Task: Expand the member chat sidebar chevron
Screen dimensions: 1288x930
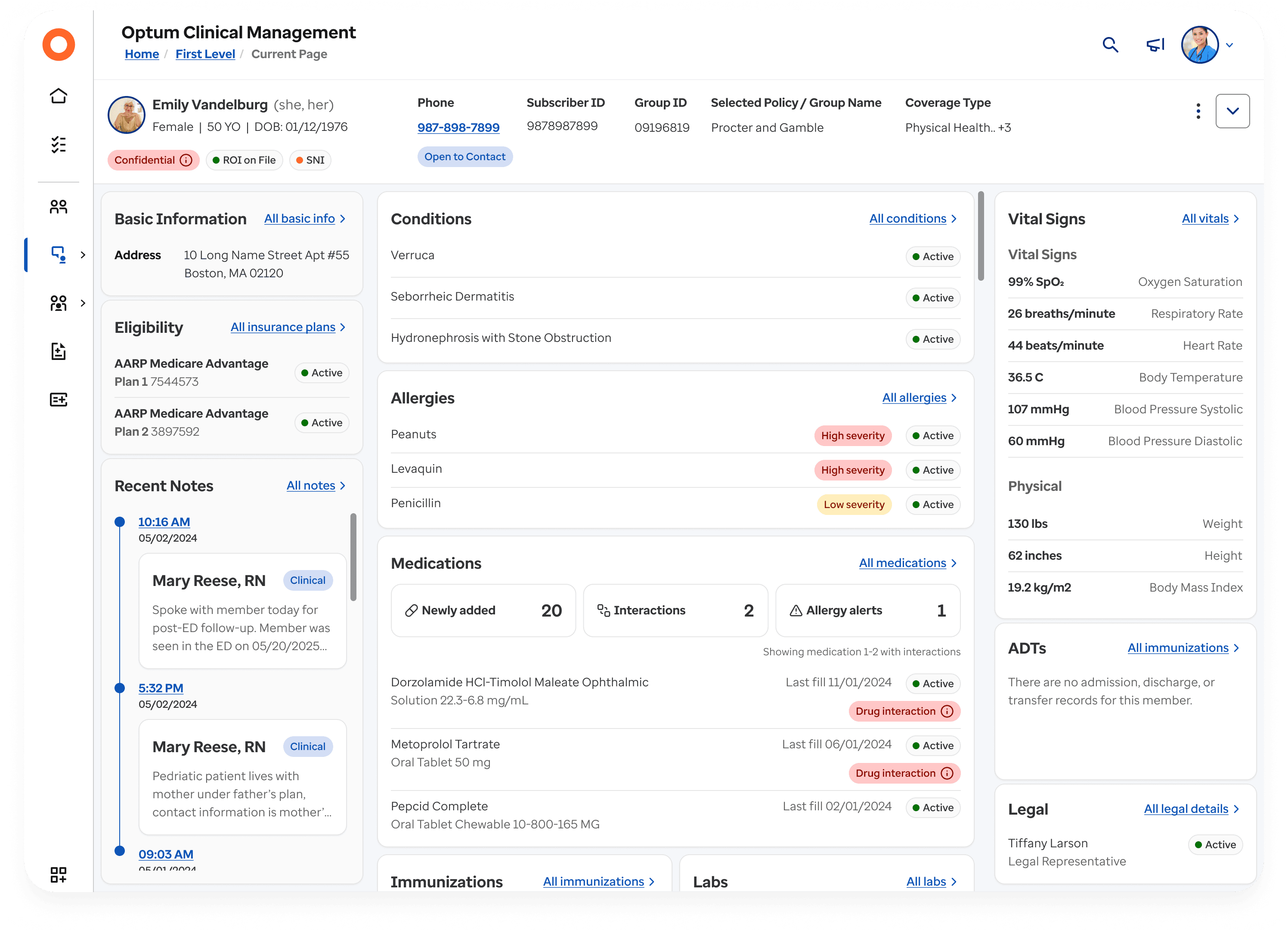Action: [x=83, y=254]
